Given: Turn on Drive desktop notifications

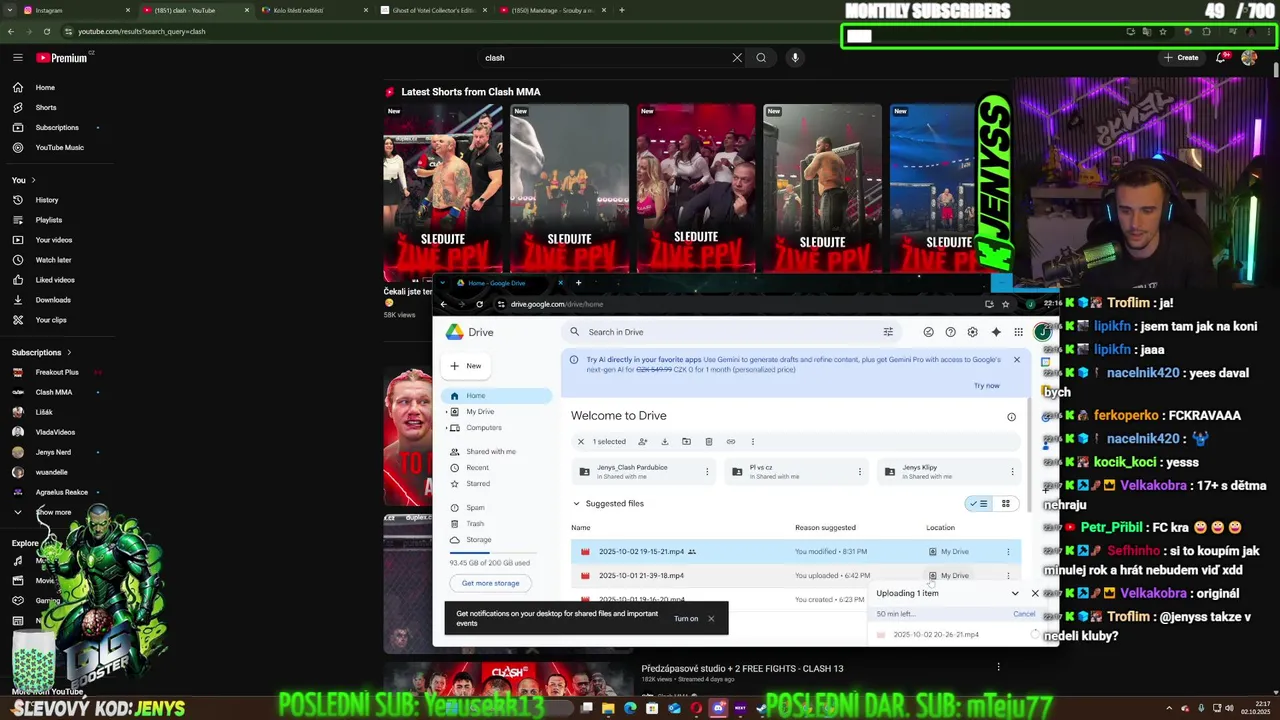Looking at the screenshot, I should tap(686, 618).
